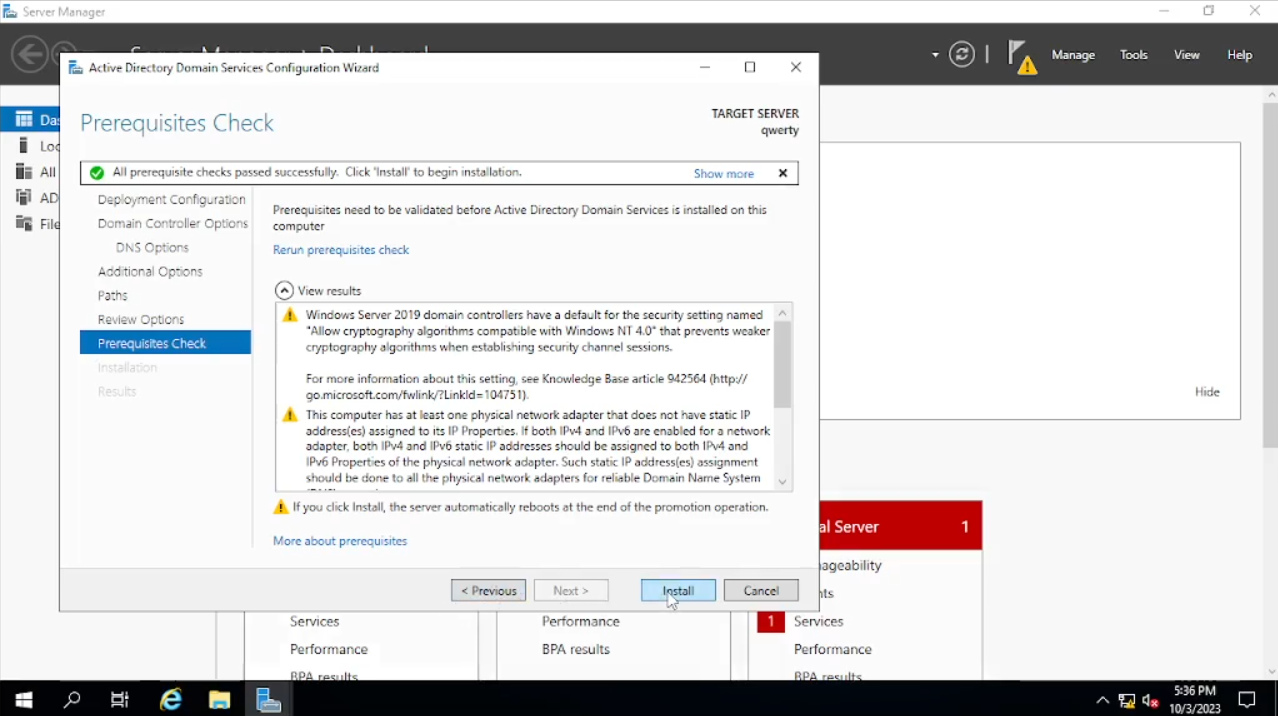Viewport: 1278px width, 716px height.
Task: Open the dropdown arrow beside refresh icon
Action: [935, 55]
